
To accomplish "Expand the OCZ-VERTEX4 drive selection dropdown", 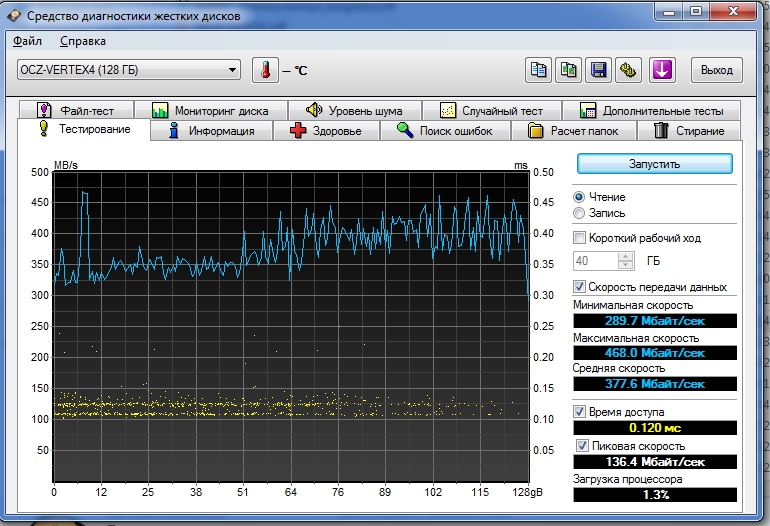I will pos(233,70).
